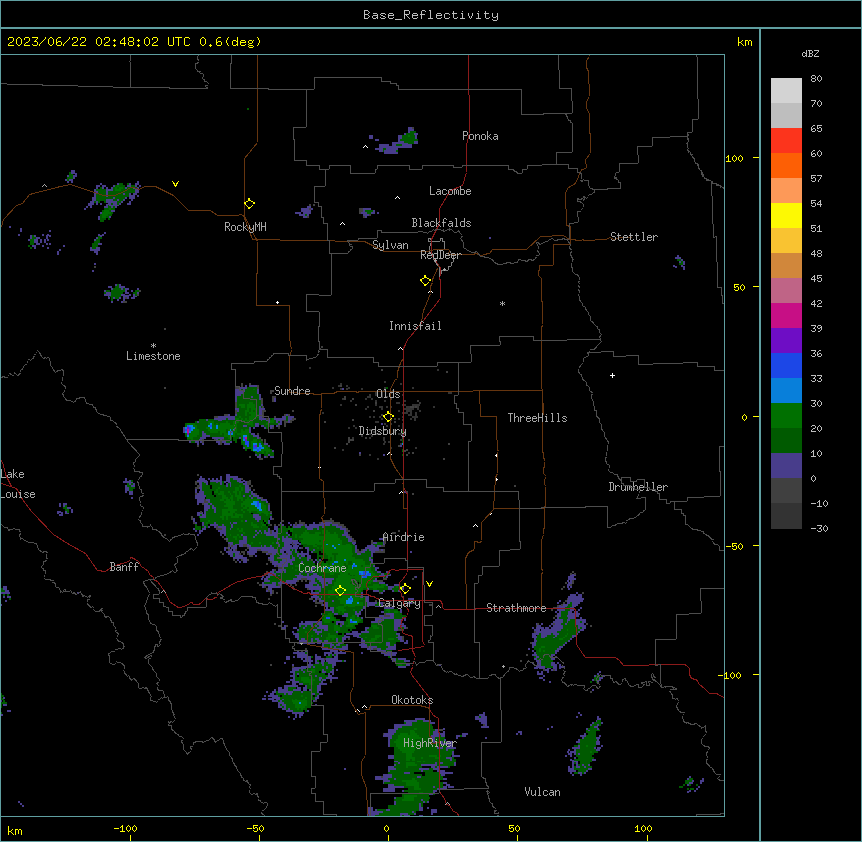Screen dimensions: 862x842
Task: Click the yellow diamond marker below Cochrane
Action: 340,590
